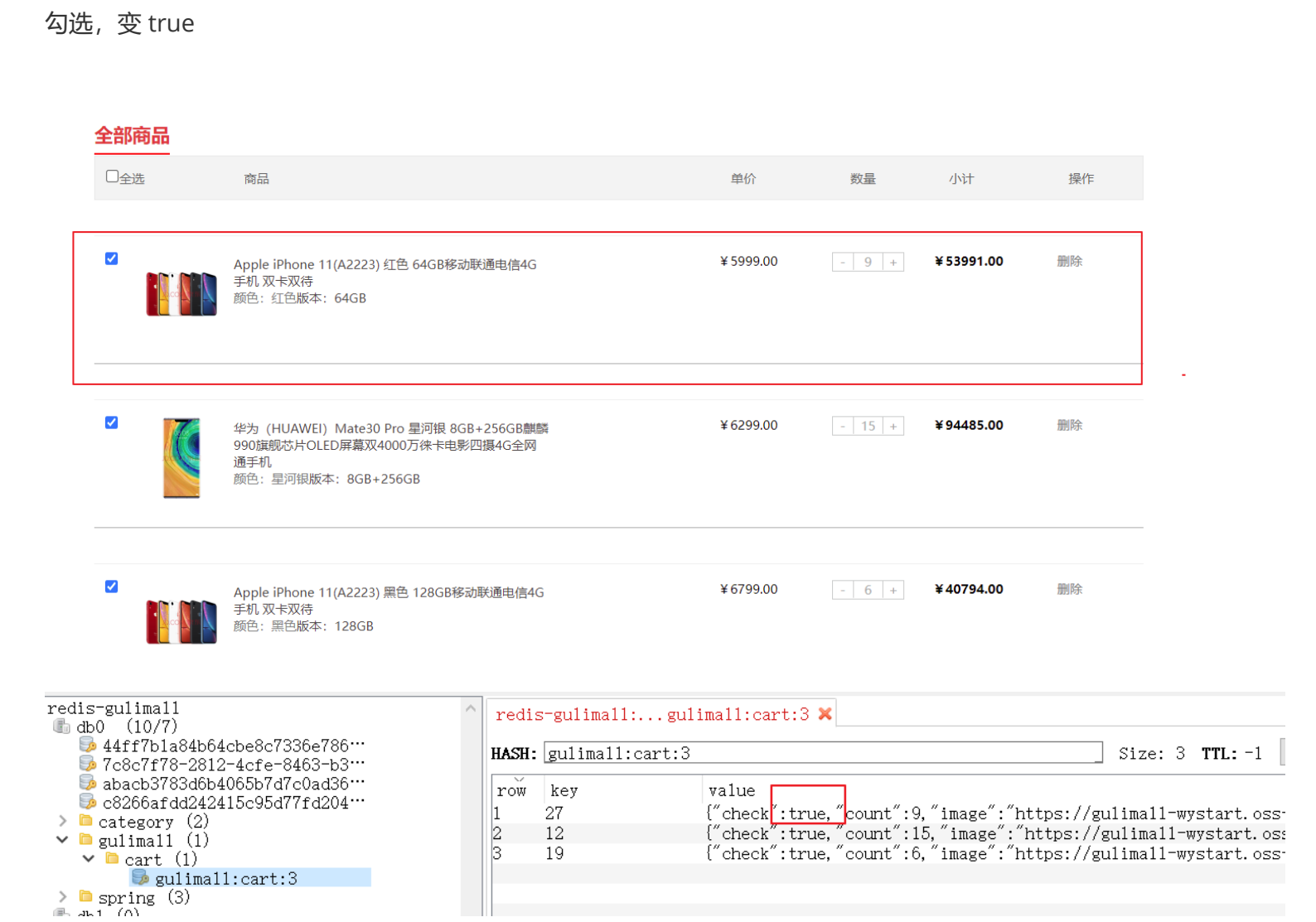Screen dimensions: 1316x922
Task: Decrease quantity of iPhone 11 红色 64GB
Action: pos(843,262)
